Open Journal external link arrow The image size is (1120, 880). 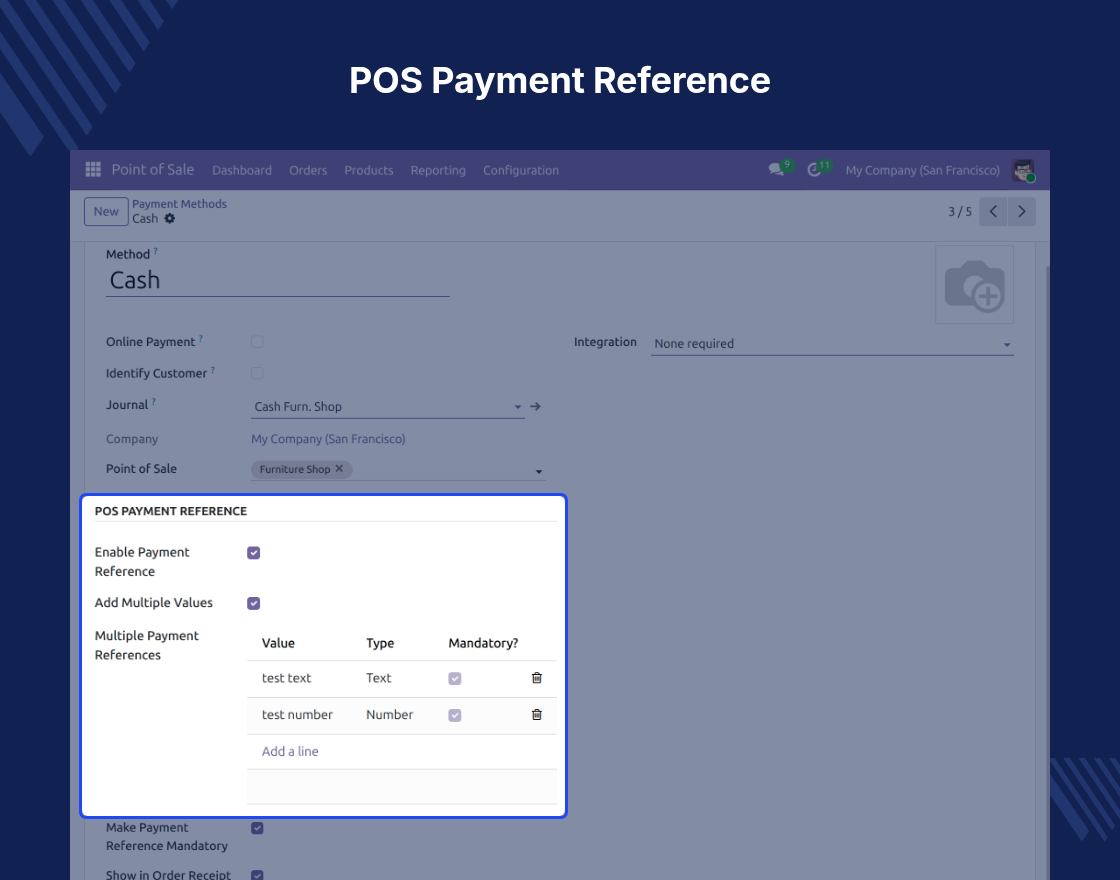click(x=536, y=406)
